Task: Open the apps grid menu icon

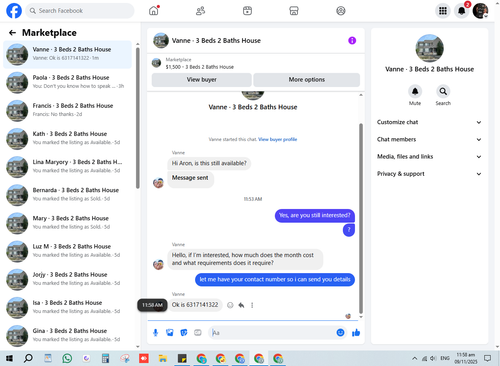Action: (443, 11)
